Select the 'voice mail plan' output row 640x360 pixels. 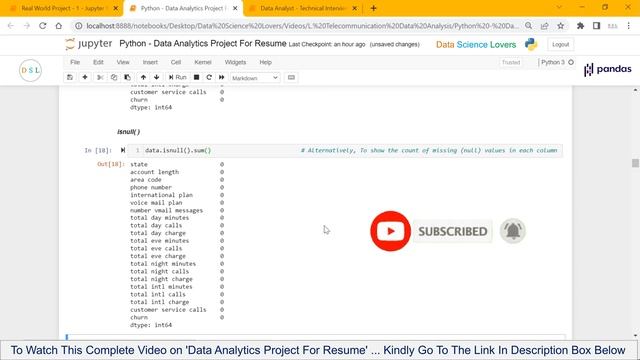click(177, 202)
